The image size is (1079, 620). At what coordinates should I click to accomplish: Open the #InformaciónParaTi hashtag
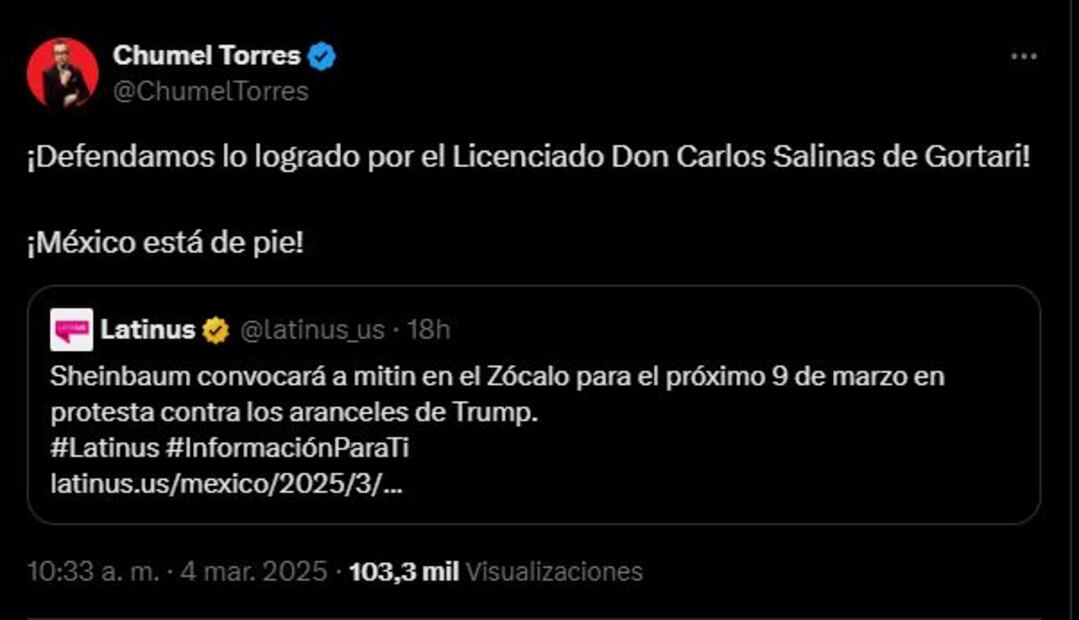click(x=283, y=448)
